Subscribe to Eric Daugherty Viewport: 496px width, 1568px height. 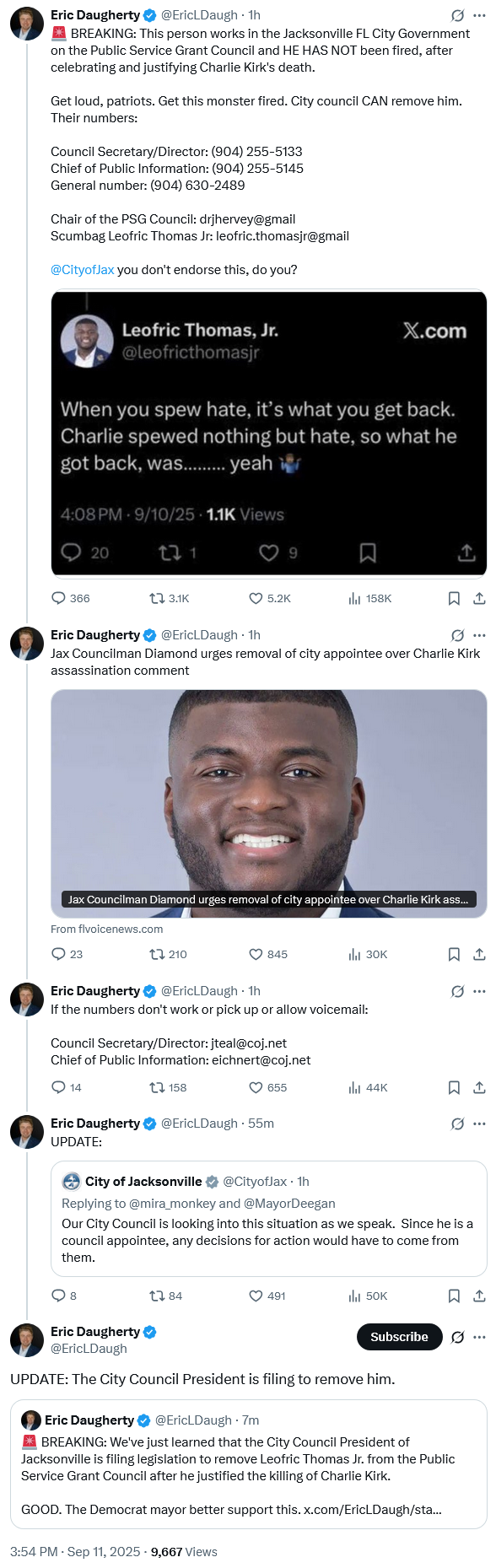(399, 1337)
